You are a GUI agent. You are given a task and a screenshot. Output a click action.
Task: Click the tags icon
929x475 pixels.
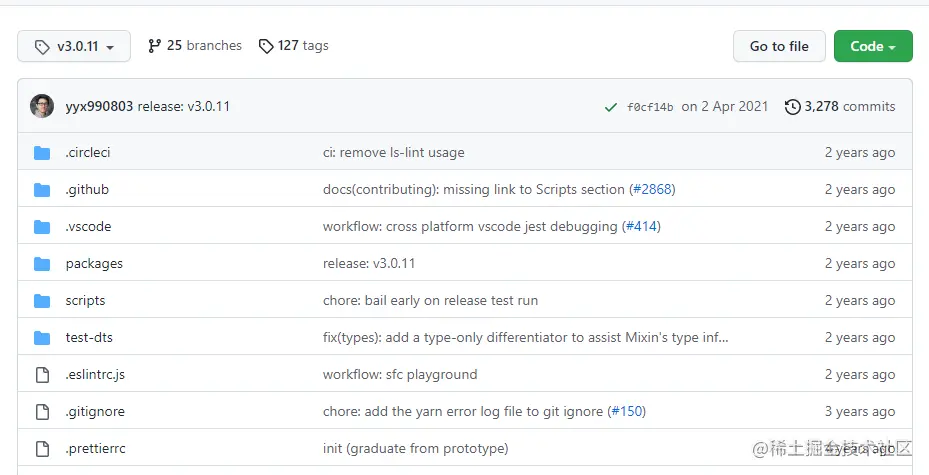pyautogui.click(x=265, y=46)
